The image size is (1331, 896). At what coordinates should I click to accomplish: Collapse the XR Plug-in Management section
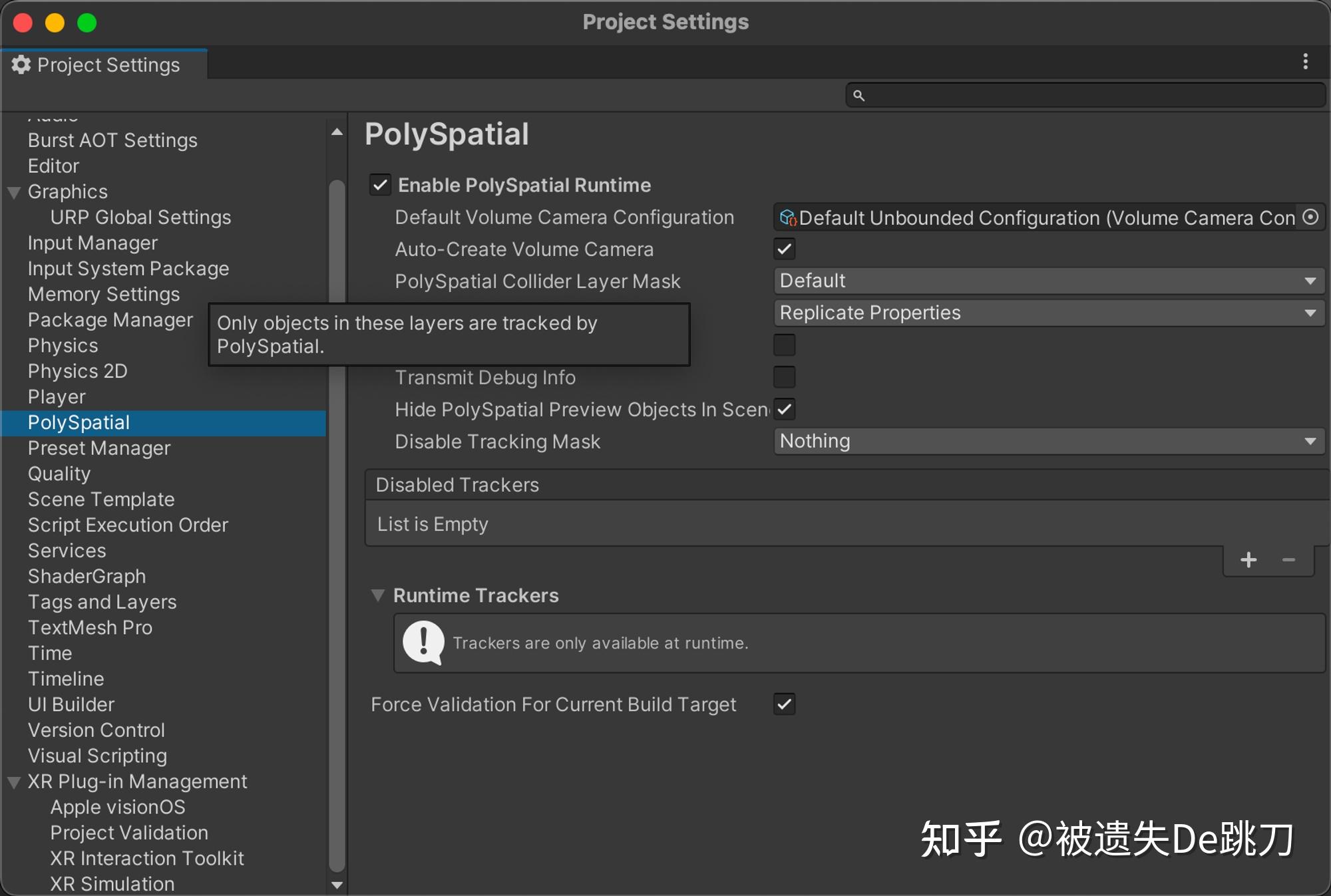[12, 782]
